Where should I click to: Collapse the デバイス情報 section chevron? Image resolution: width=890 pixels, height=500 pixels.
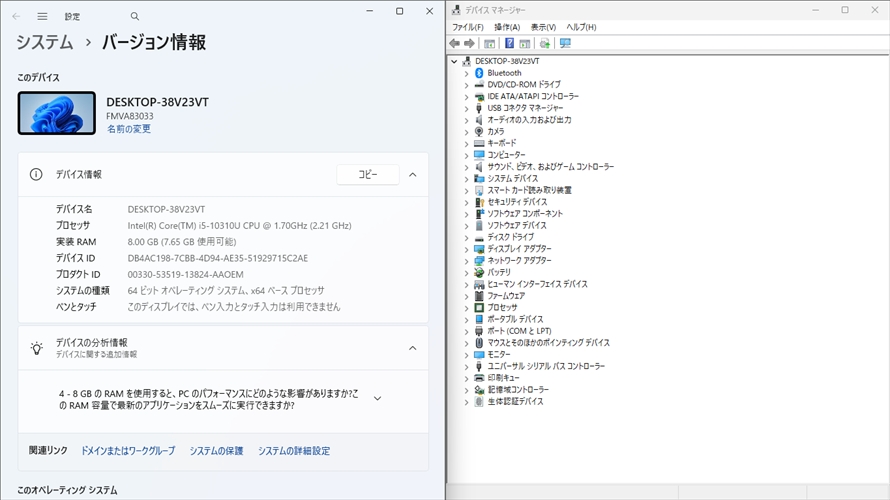click(412, 175)
